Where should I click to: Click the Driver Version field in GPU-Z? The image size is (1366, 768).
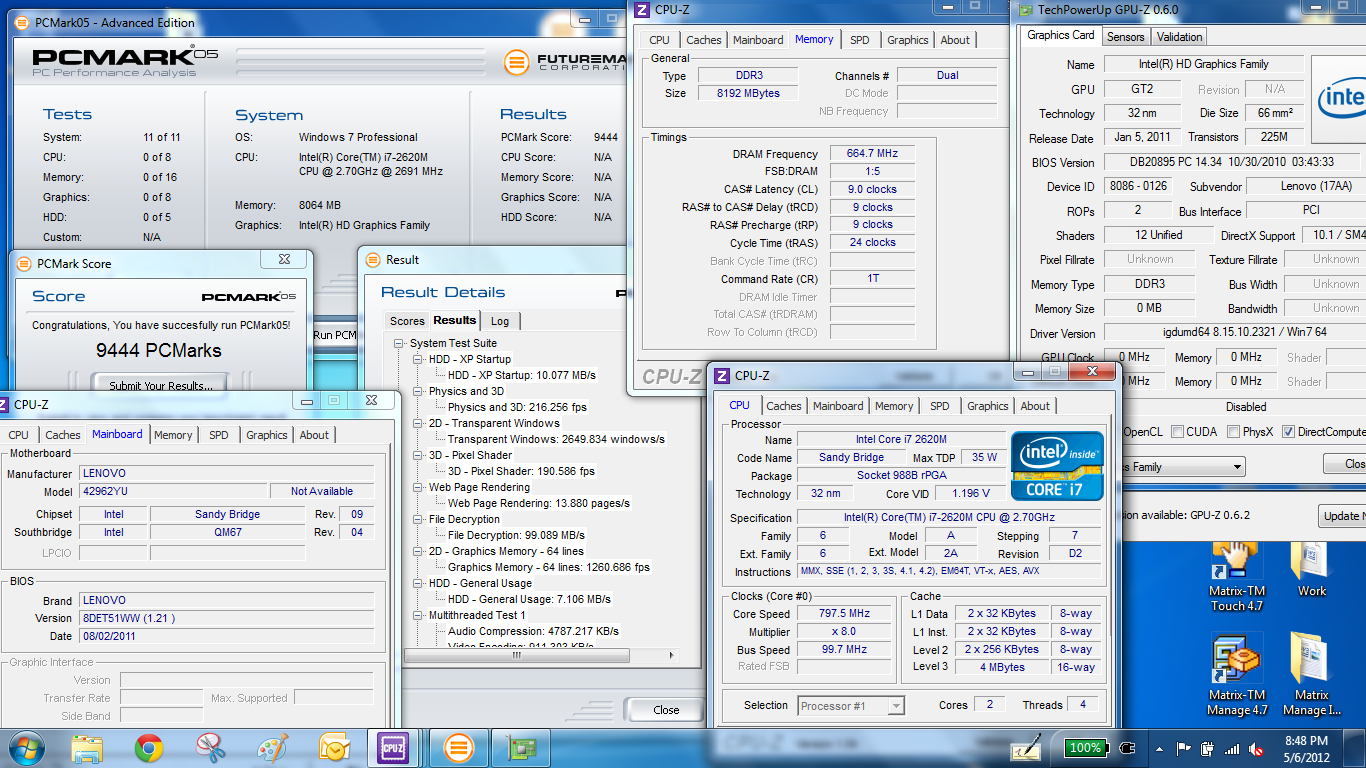(x=1235, y=332)
